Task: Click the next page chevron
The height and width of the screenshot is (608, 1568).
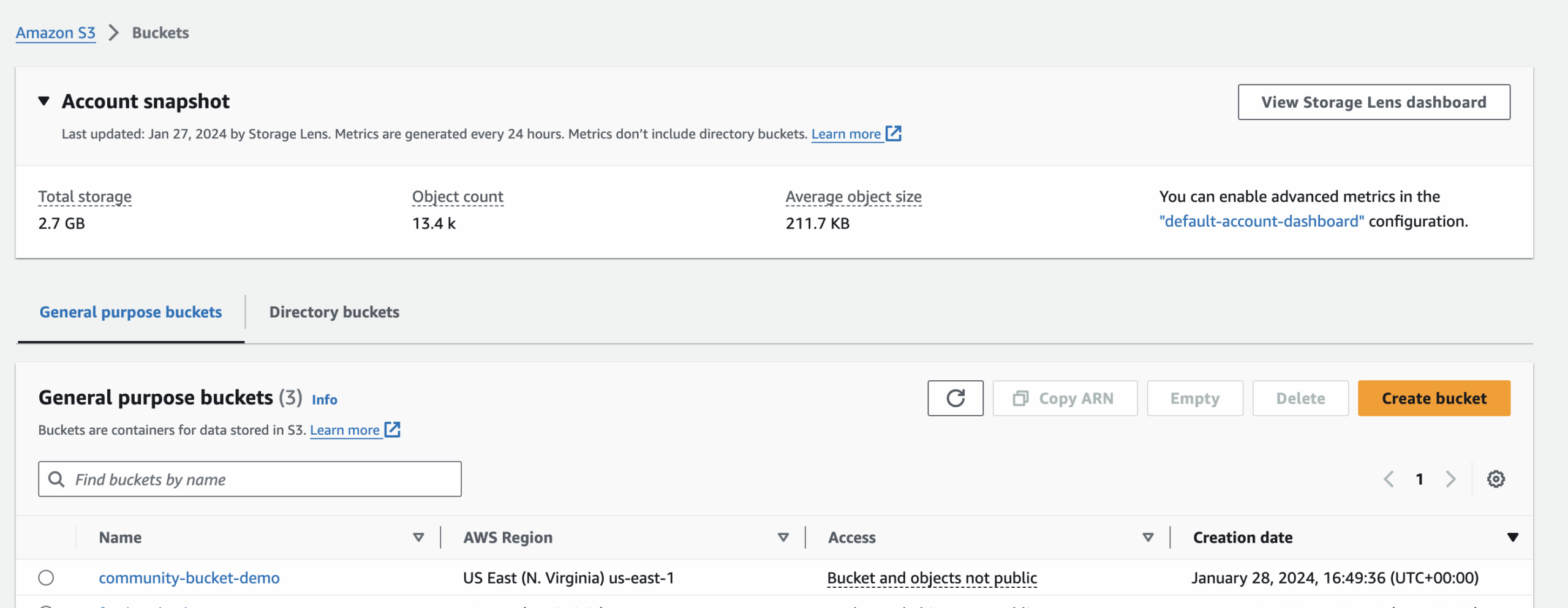Action: click(x=1450, y=479)
